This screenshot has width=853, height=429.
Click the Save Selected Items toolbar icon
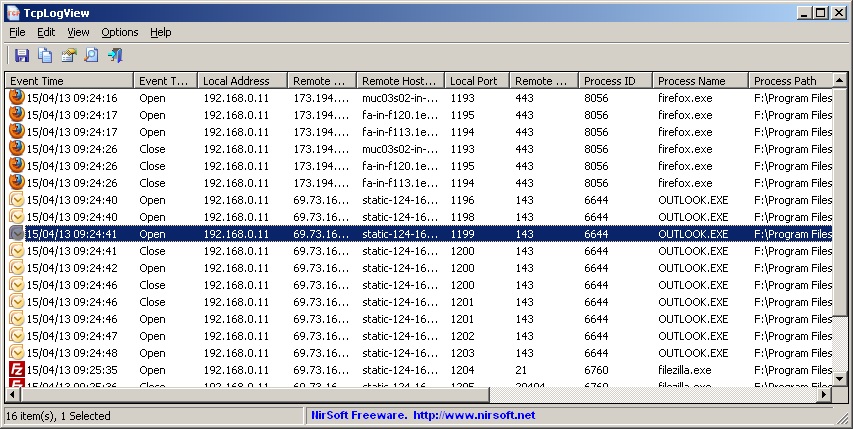(21, 56)
